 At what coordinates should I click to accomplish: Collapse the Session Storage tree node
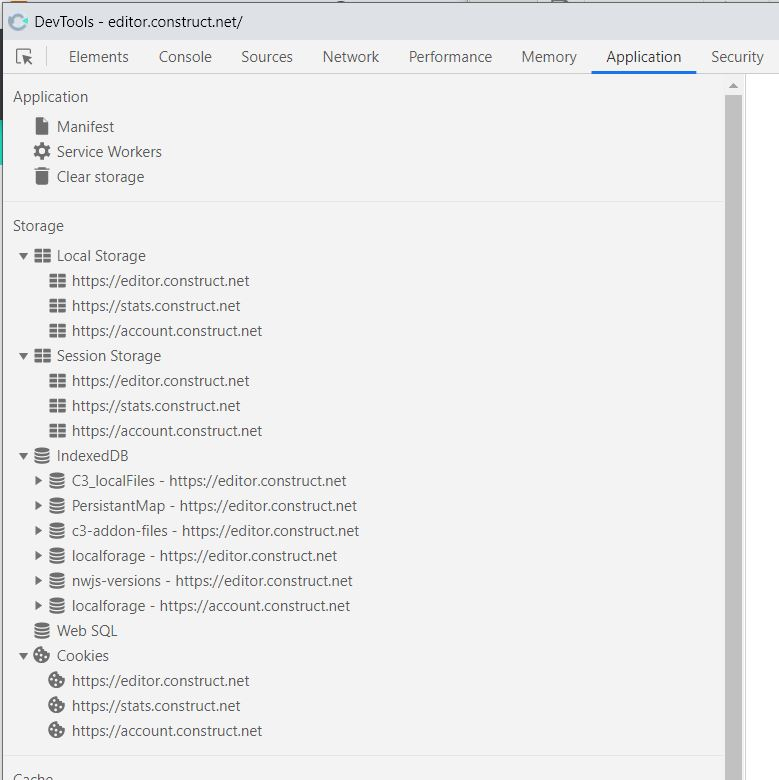23,356
